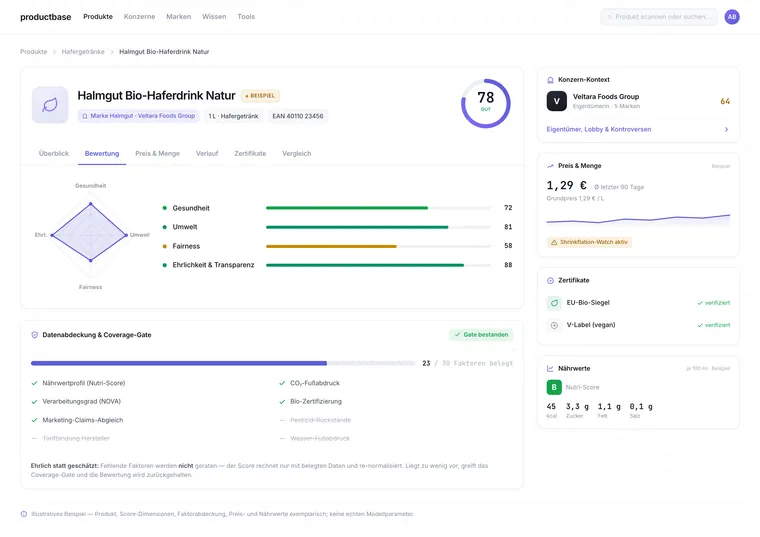Go to Hafergetränke breadcrumb

[83, 51]
